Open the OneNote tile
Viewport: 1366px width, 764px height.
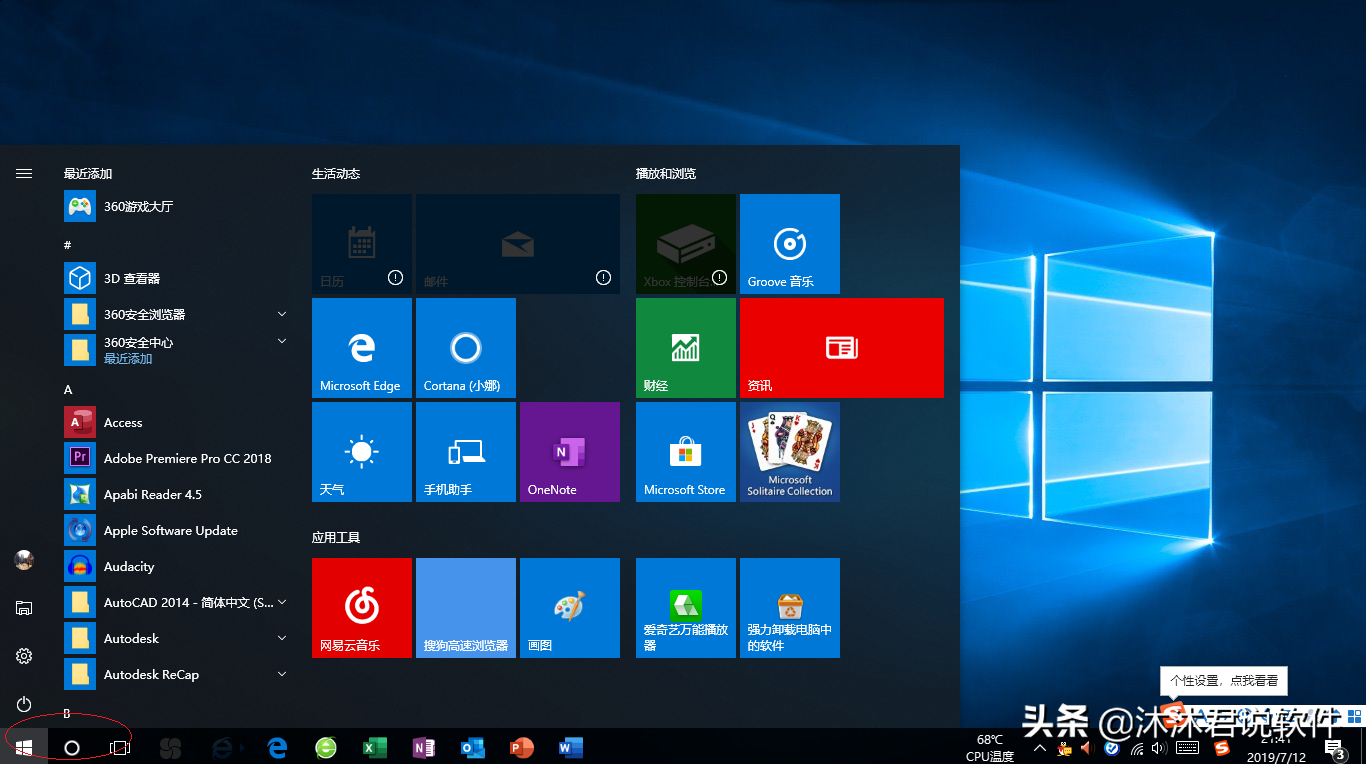tap(570, 452)
